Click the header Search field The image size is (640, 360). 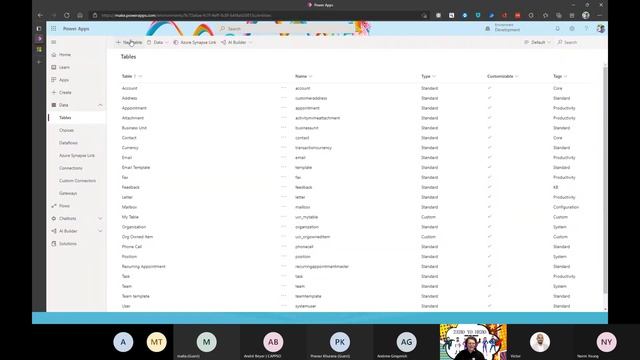click(286, 29)
